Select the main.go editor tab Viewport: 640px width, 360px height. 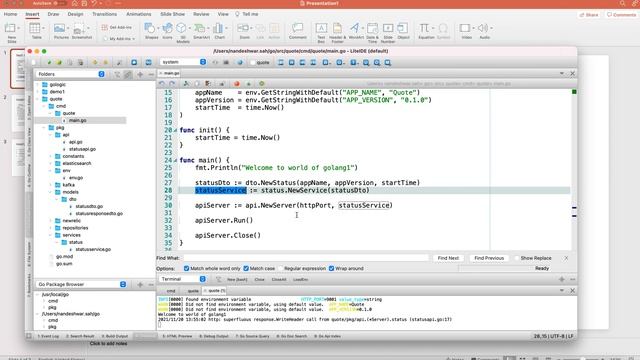point(170,73)
